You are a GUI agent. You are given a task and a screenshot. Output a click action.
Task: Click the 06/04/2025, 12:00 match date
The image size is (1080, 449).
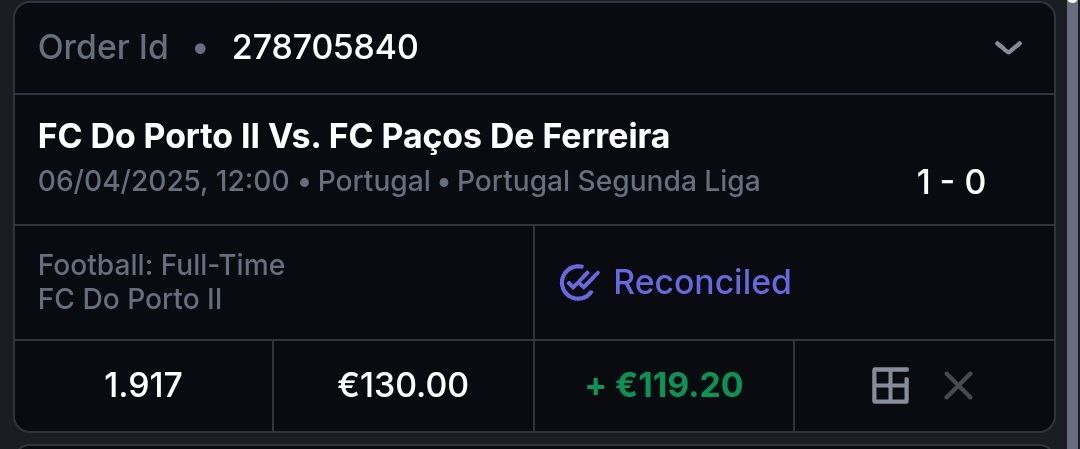(163, 182)
